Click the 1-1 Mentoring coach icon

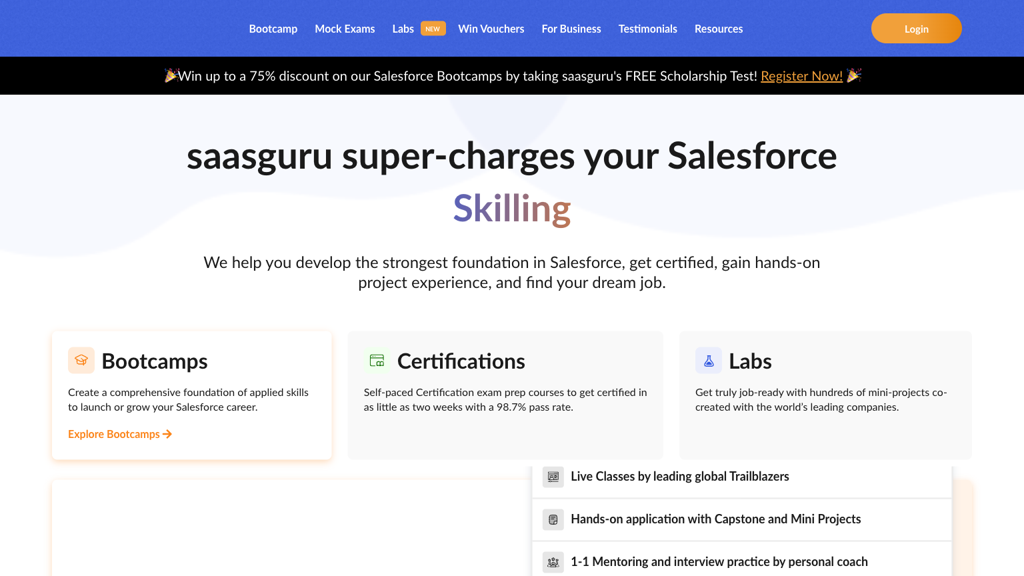point(553,561)
